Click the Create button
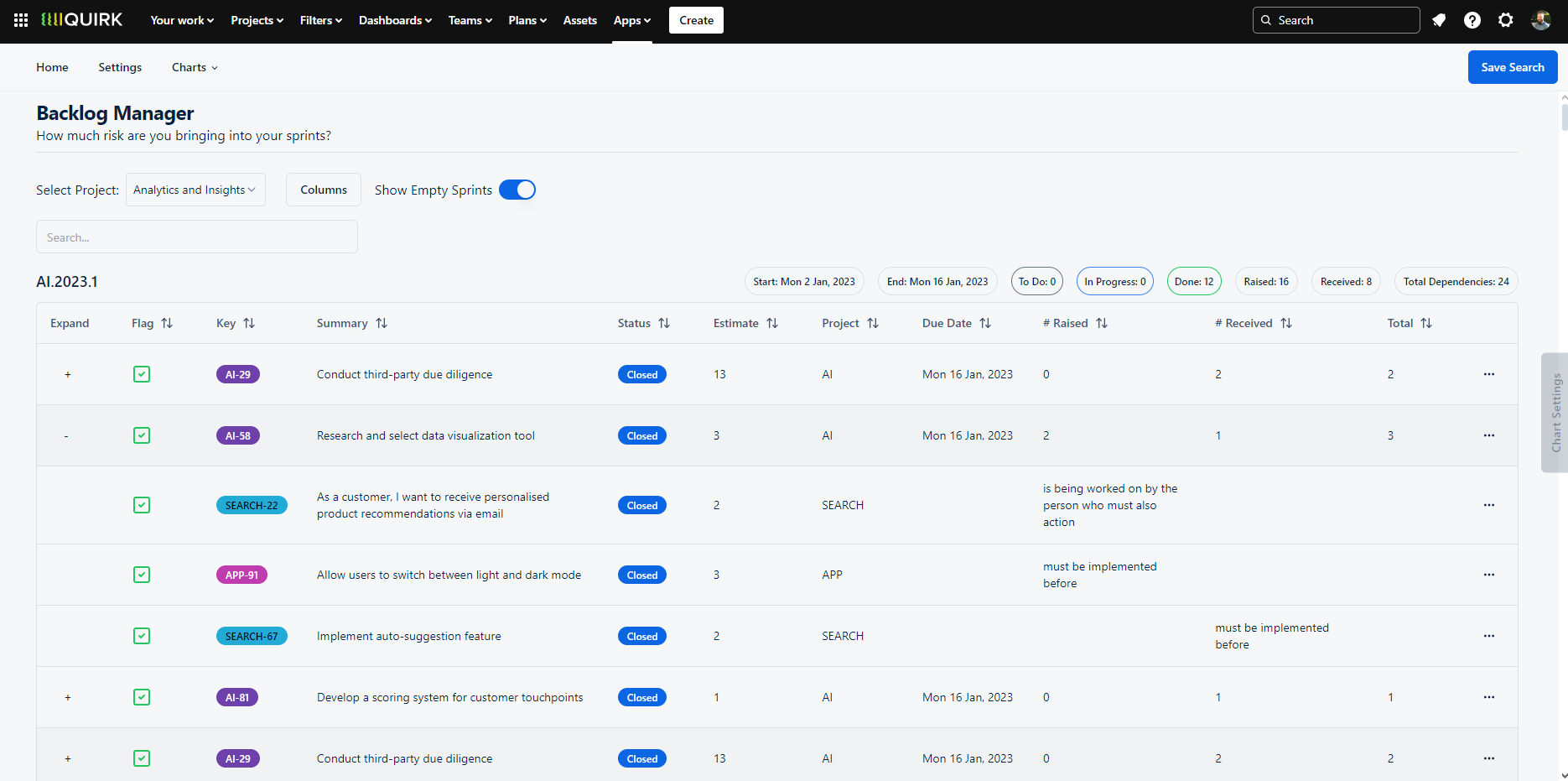Image resolution: width=1568 pixels, height=781 pixels. (x=696, y=20)
